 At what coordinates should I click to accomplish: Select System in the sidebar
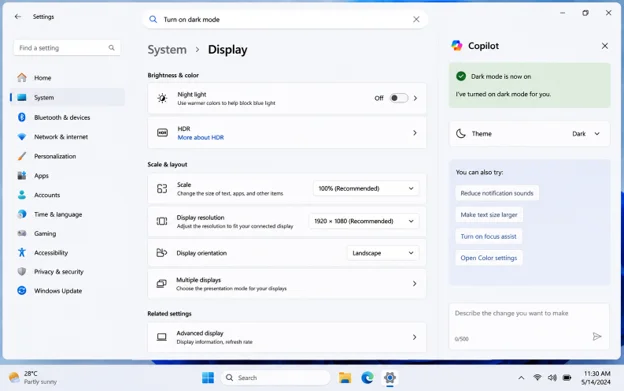tap(67, 97)
